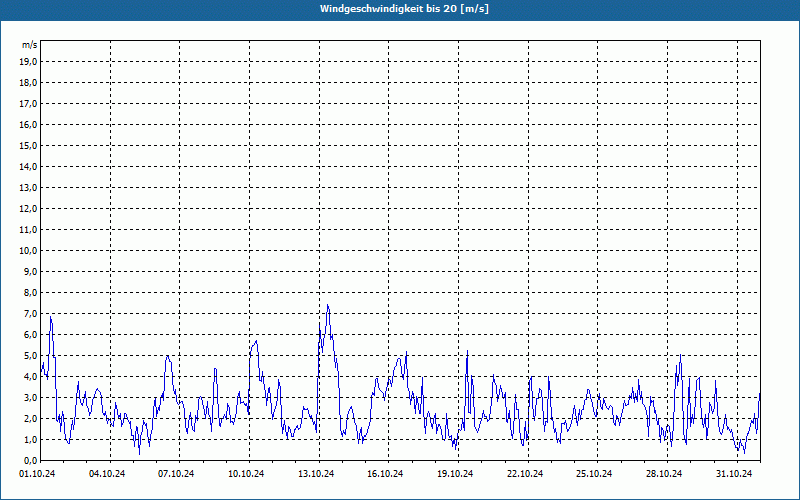Click the 18,0 y-axis label
800x500 pixels.
click(x=29, y=83)
